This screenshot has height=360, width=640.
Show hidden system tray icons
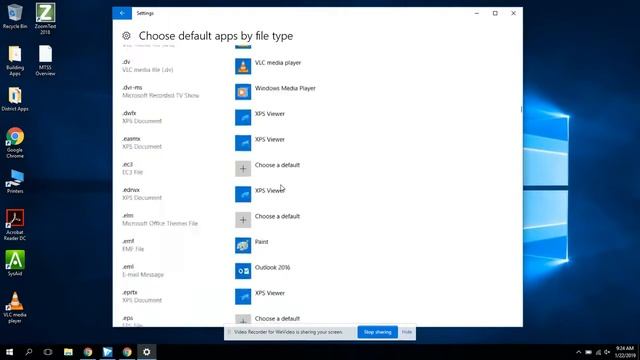[x=578, y=352]
